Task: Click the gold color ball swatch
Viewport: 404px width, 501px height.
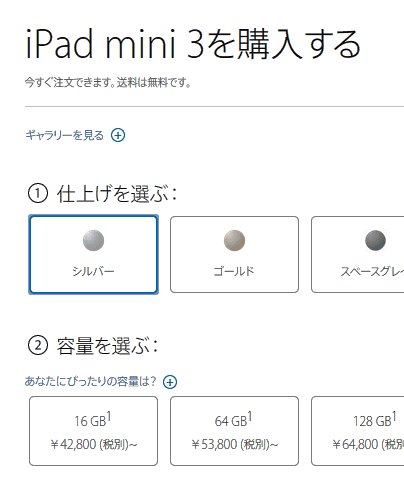Action: 234,240
